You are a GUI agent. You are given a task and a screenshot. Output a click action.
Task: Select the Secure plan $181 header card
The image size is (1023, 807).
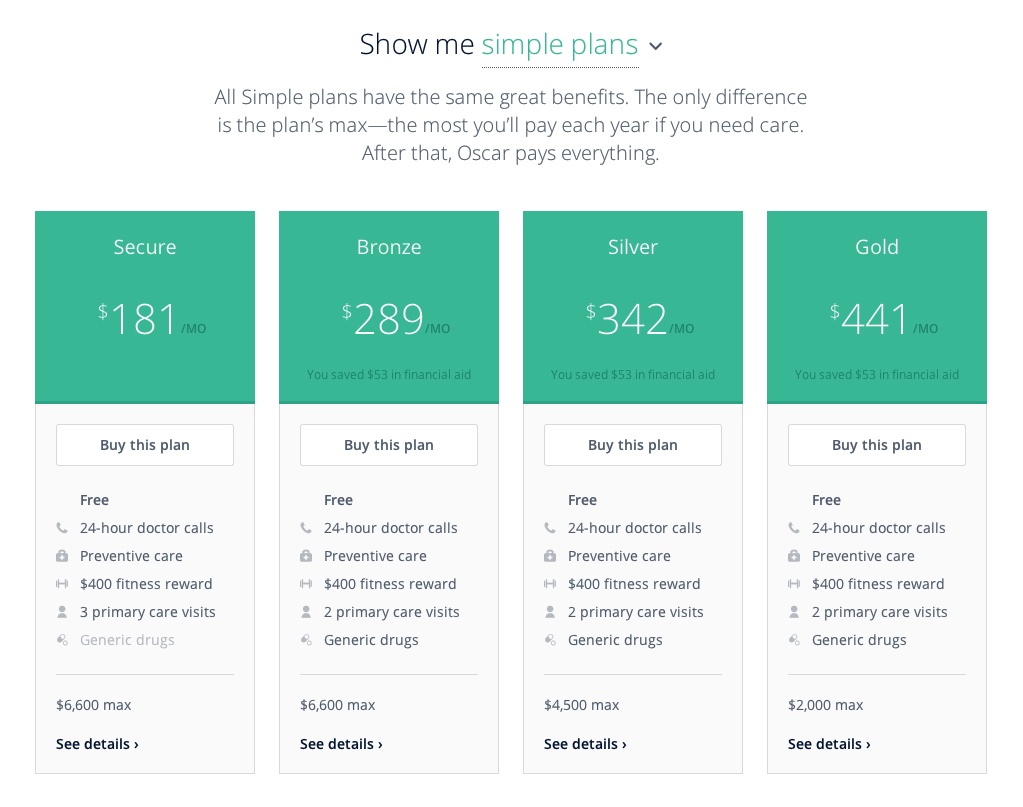coord(145,307)
